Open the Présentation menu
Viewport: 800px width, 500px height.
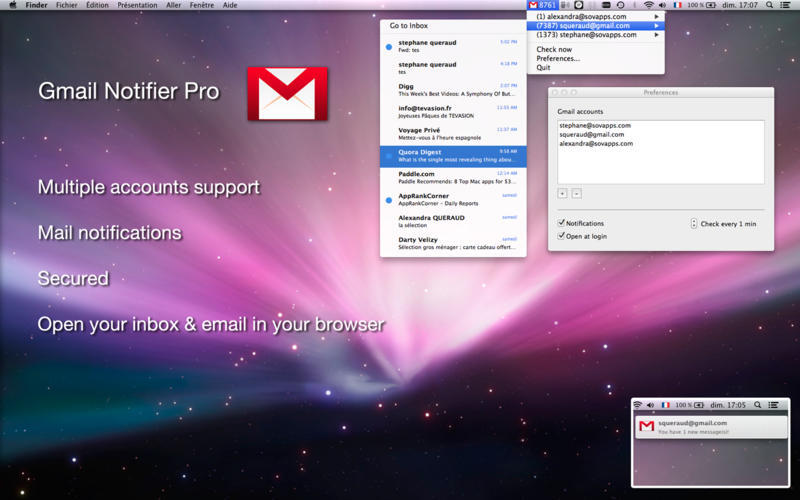[137, 5]
